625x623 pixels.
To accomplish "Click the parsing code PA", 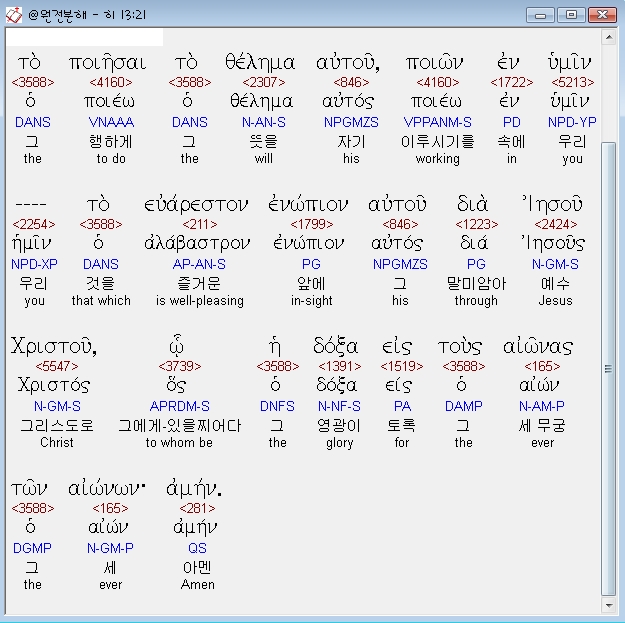I will [402, 406].
